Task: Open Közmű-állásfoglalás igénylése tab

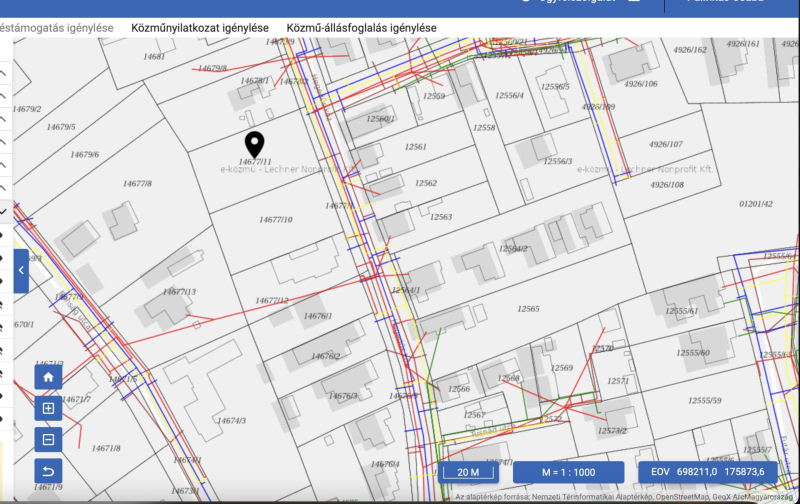Action: coord(361,28)
